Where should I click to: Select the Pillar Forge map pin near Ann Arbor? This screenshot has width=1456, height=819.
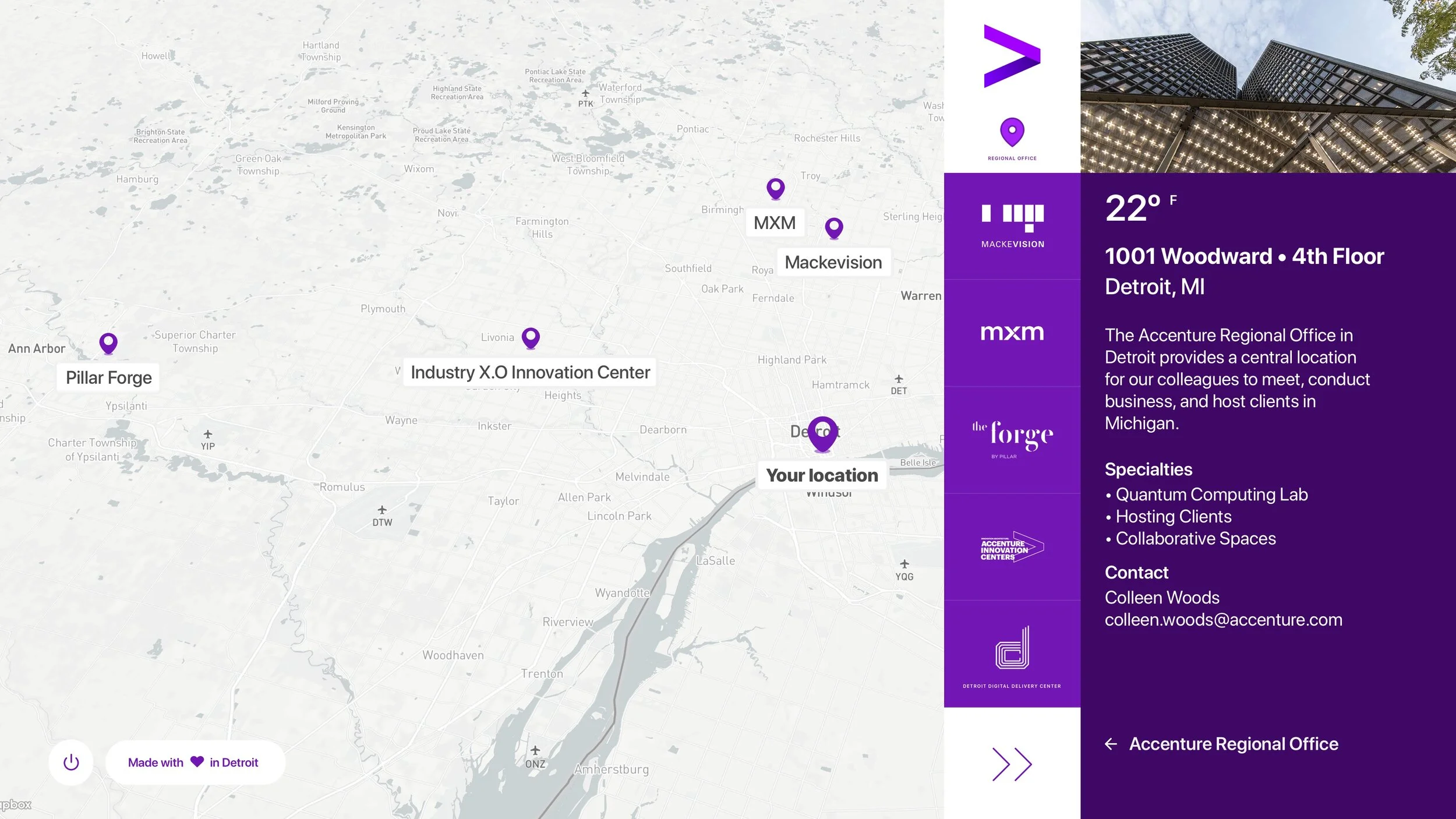click(108, 344)
